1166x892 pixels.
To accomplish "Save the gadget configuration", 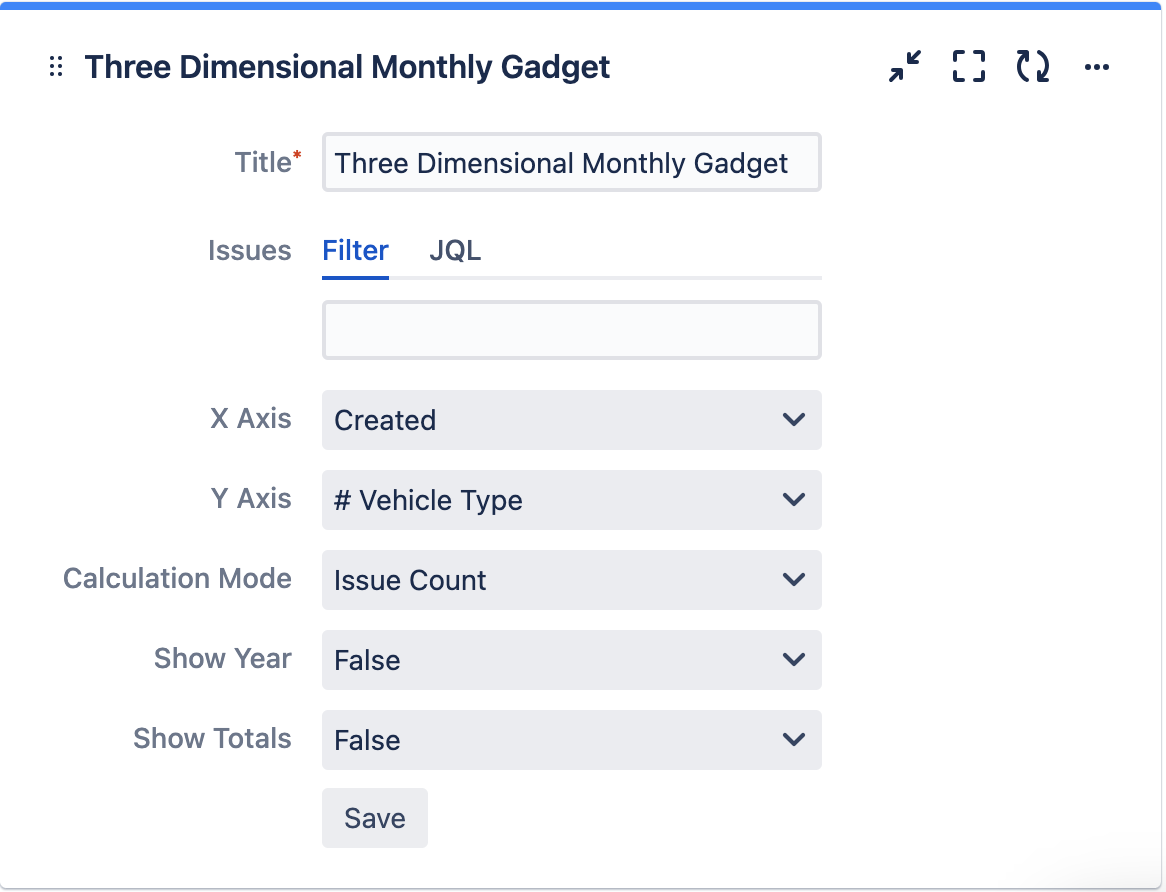I will pos(374,817).
